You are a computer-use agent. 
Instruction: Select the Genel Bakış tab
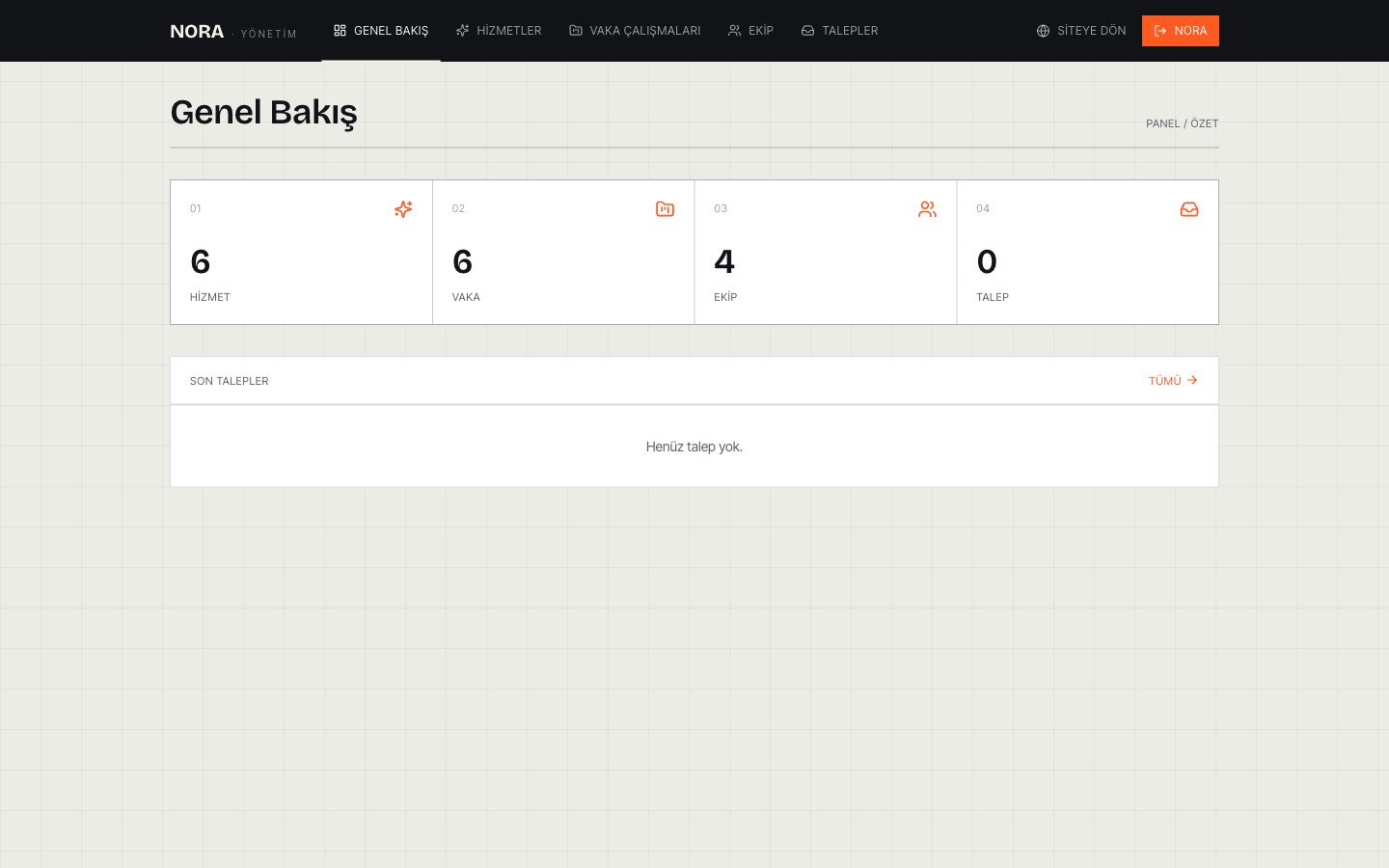point(381,31)
